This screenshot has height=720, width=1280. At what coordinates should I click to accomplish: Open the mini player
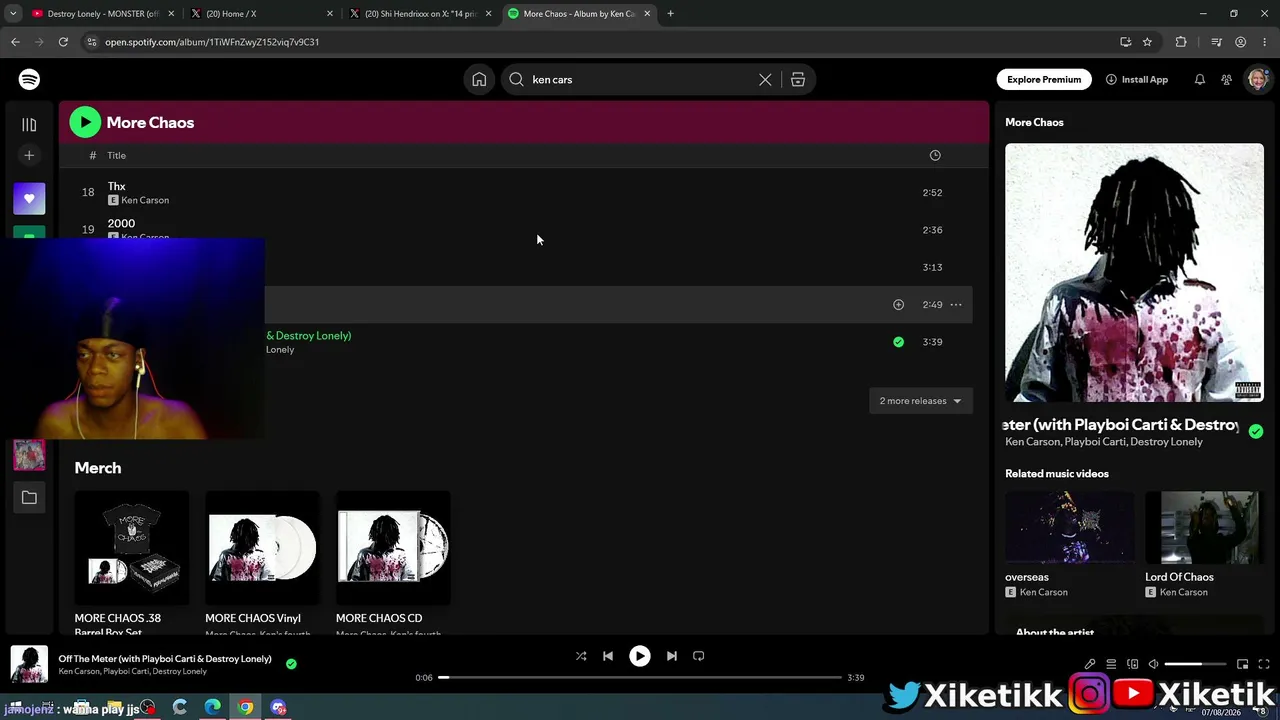[1242, 664]
